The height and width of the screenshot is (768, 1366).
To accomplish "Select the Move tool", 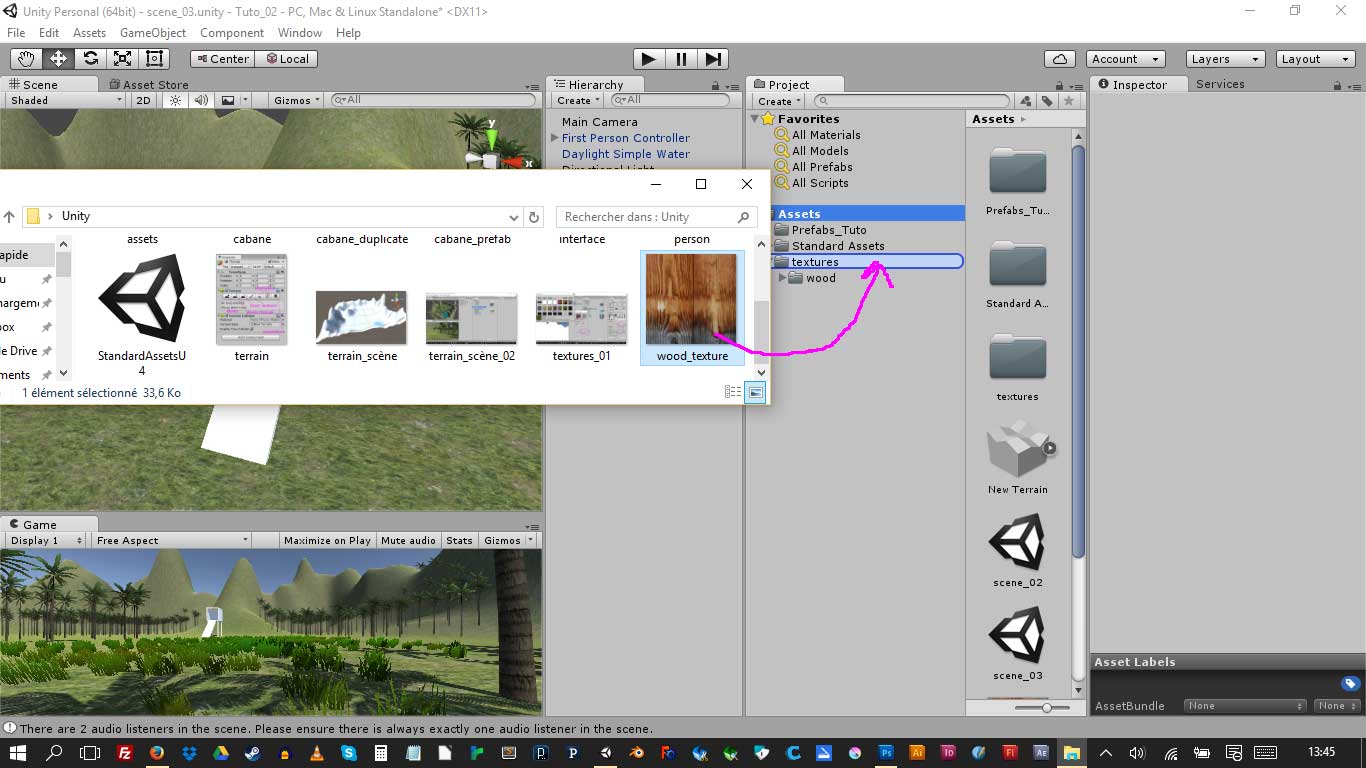I will tap(58, 59).
